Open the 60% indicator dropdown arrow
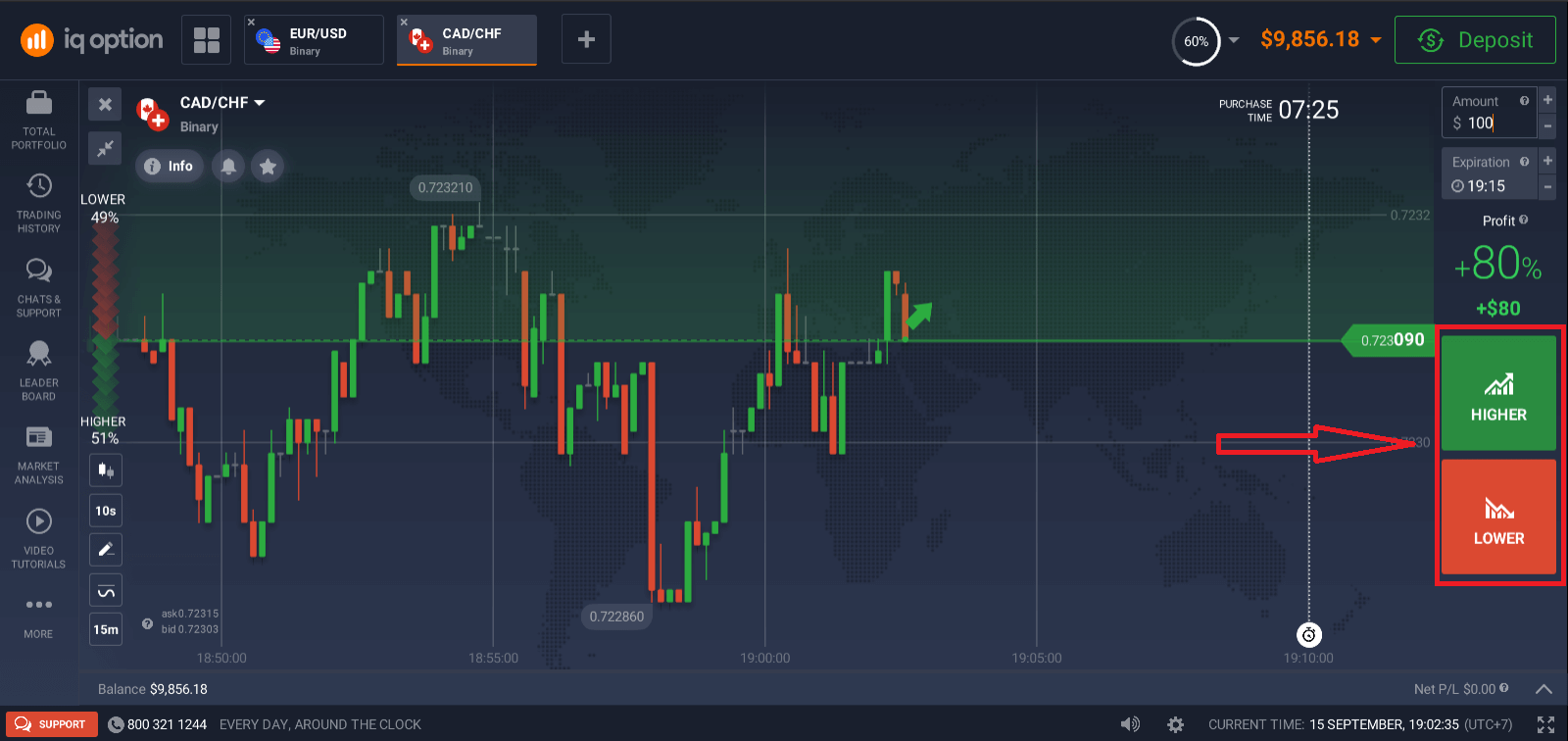Screen dimensions: 1568x741 pyautogui.click(x=1234, y=40)
